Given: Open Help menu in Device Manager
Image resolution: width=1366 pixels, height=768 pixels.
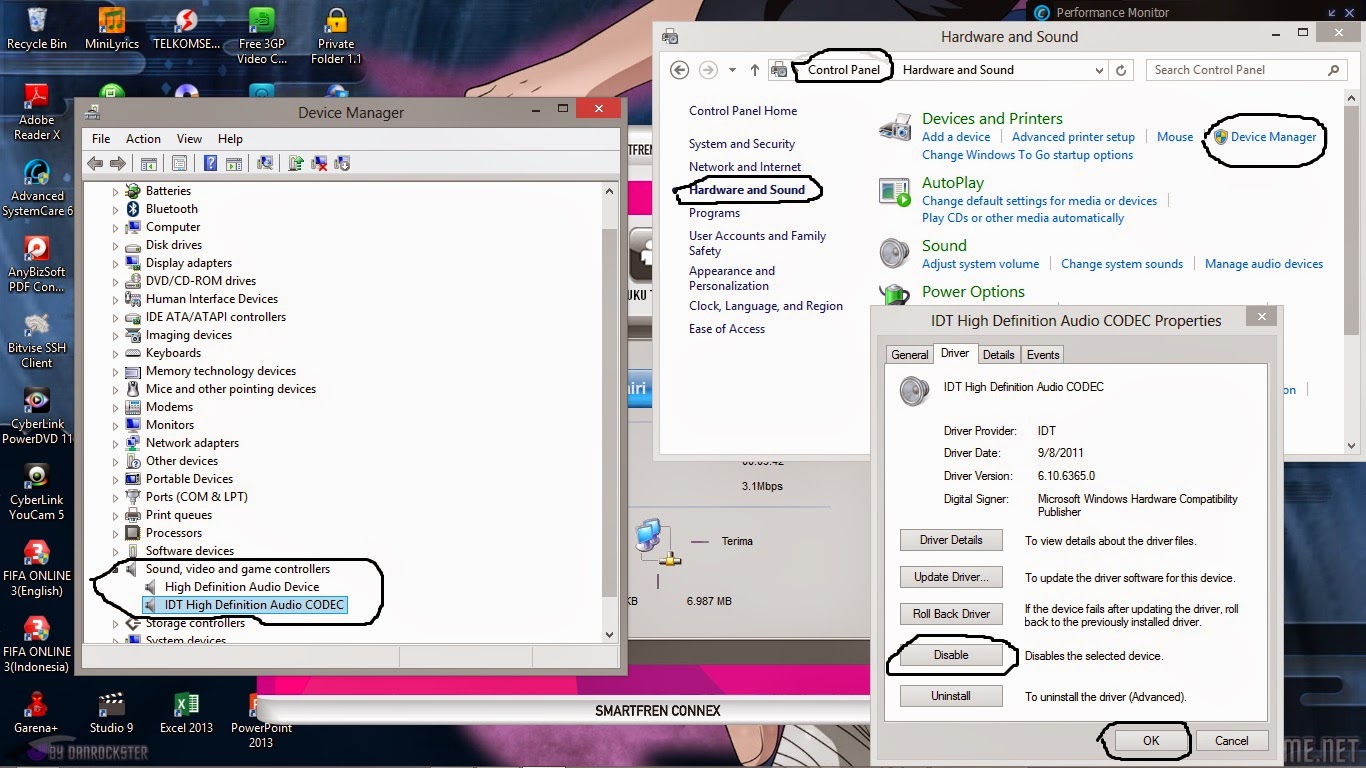Looking at the screenshot, I should coord(230,139).
